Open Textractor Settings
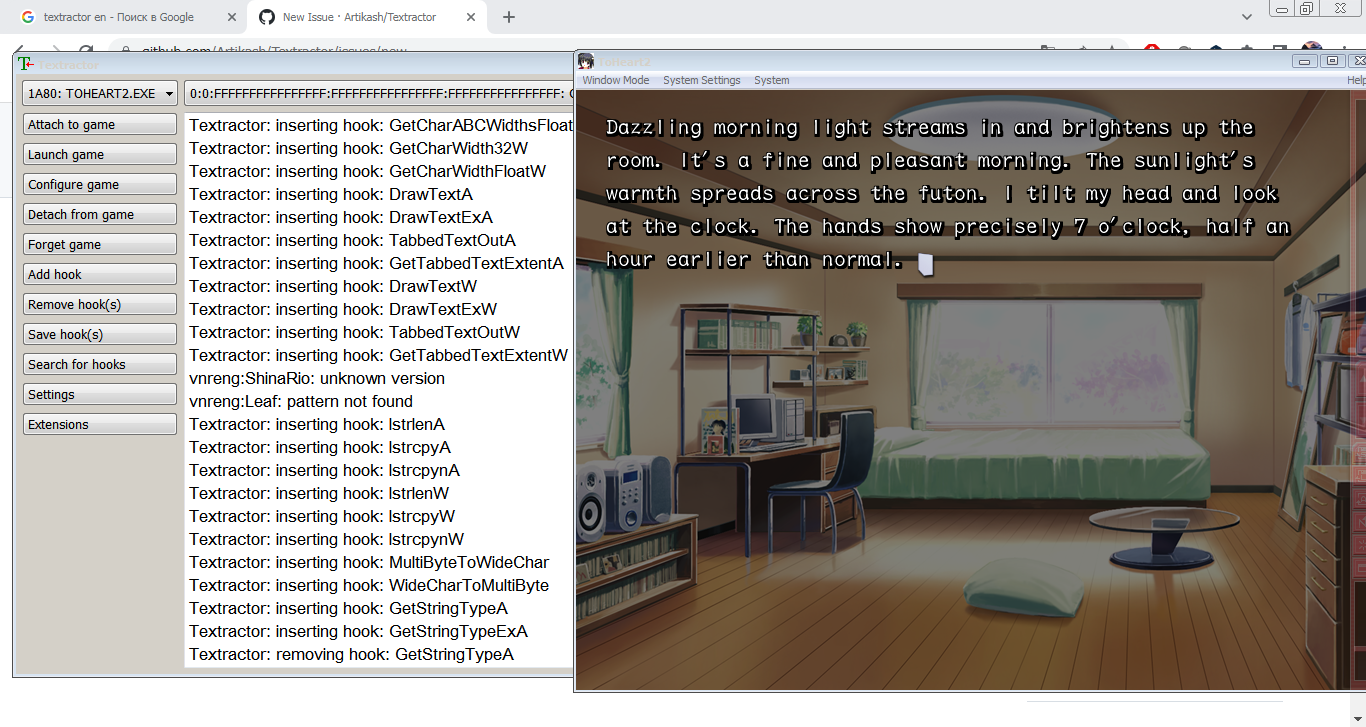The width and height of the screenshot is (1366, 727). click(x=99, y=393)
